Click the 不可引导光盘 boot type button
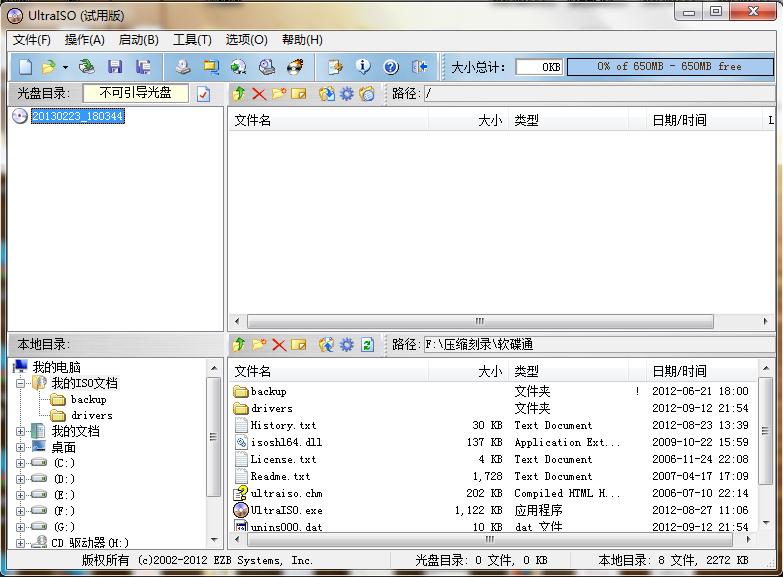 pos(135,93)
